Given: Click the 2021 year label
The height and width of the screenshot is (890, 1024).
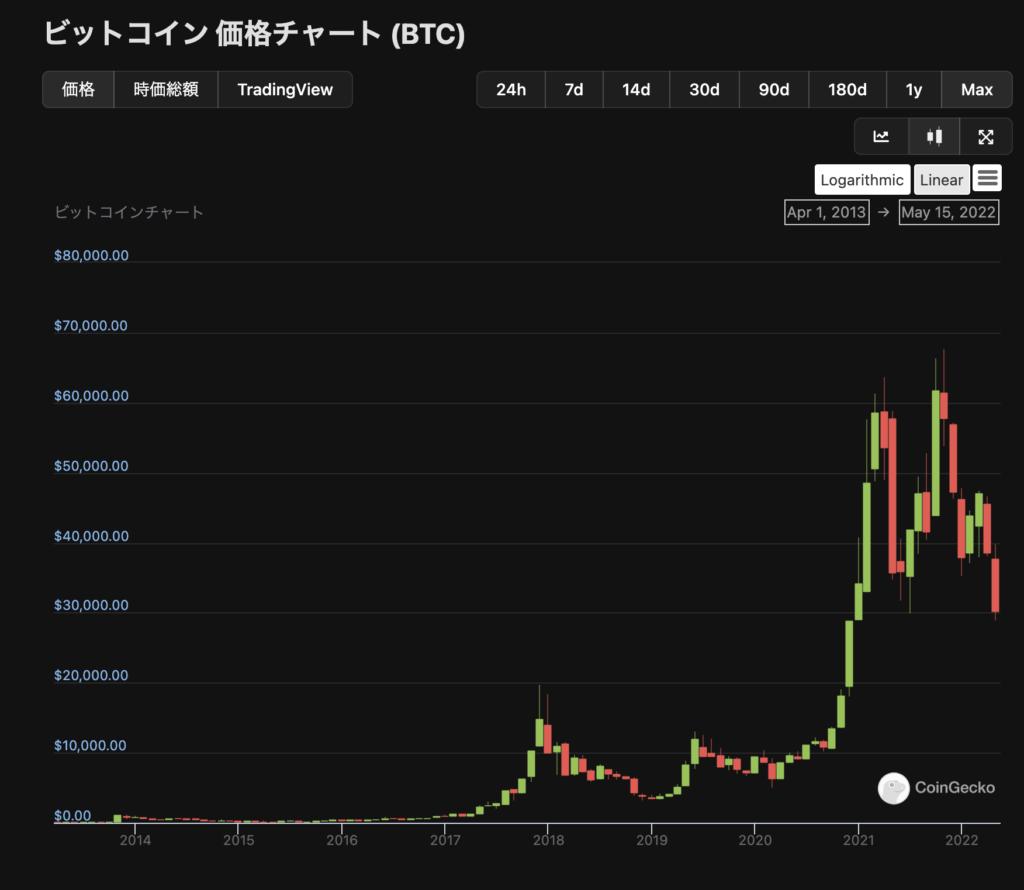Looking at the screenshot, I should point(858,840).
